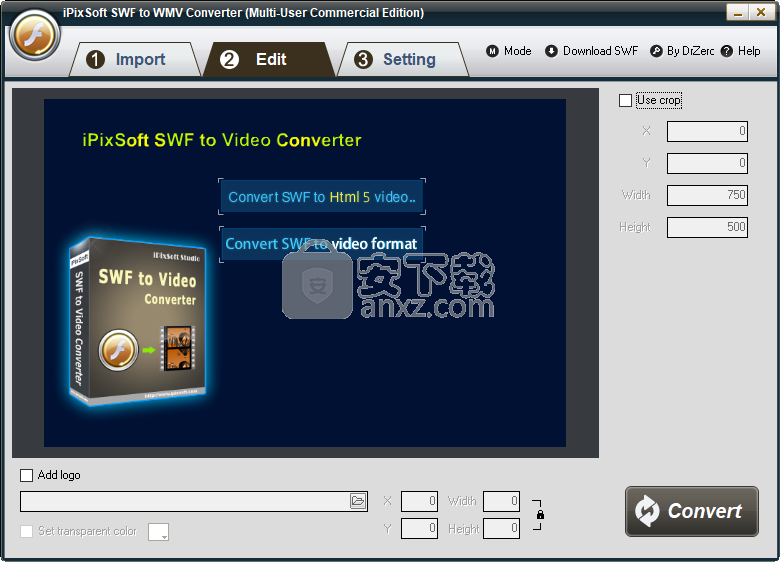The image size is (780, 562).
Task: Click the crop X input field
Action: pyautogui.click(x=707, y=131)
